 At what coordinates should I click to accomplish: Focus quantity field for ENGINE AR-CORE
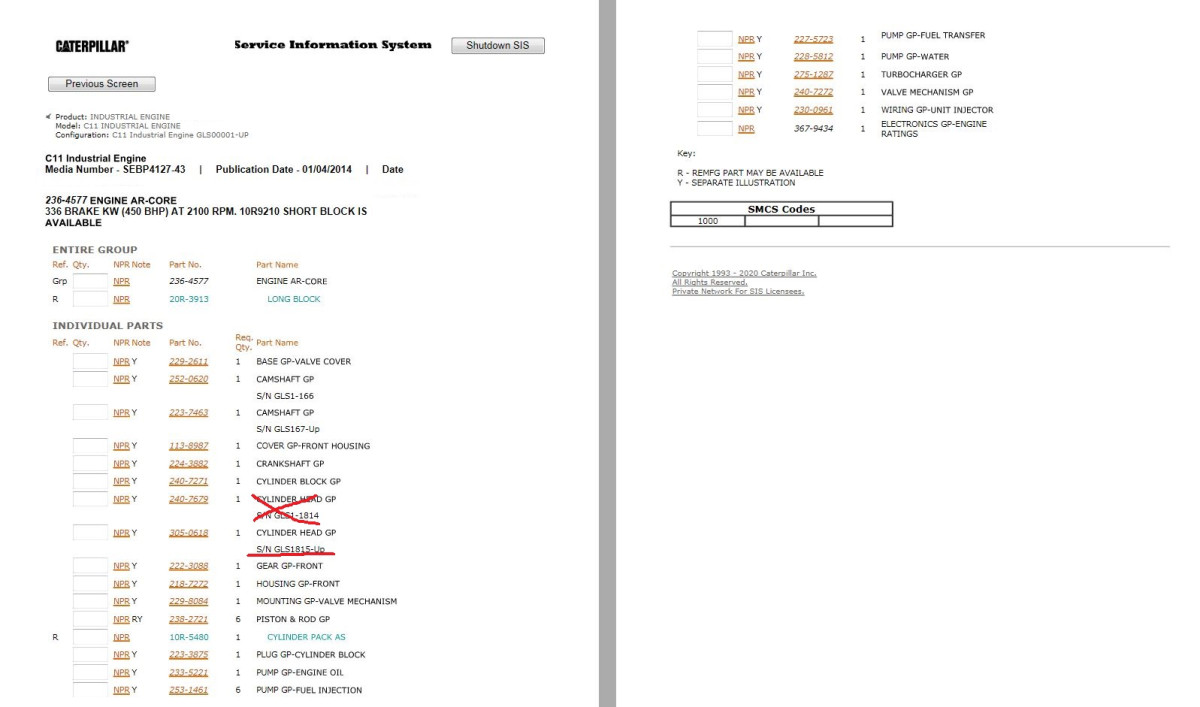90,282
